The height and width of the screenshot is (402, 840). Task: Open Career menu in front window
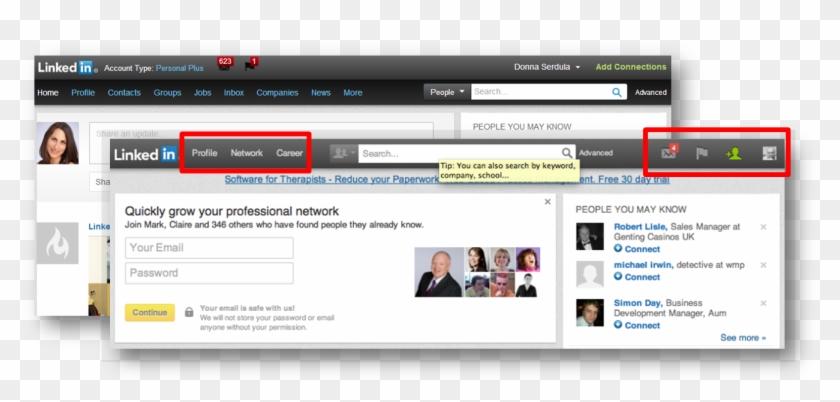pyautogui.click(x=289, y=153)
